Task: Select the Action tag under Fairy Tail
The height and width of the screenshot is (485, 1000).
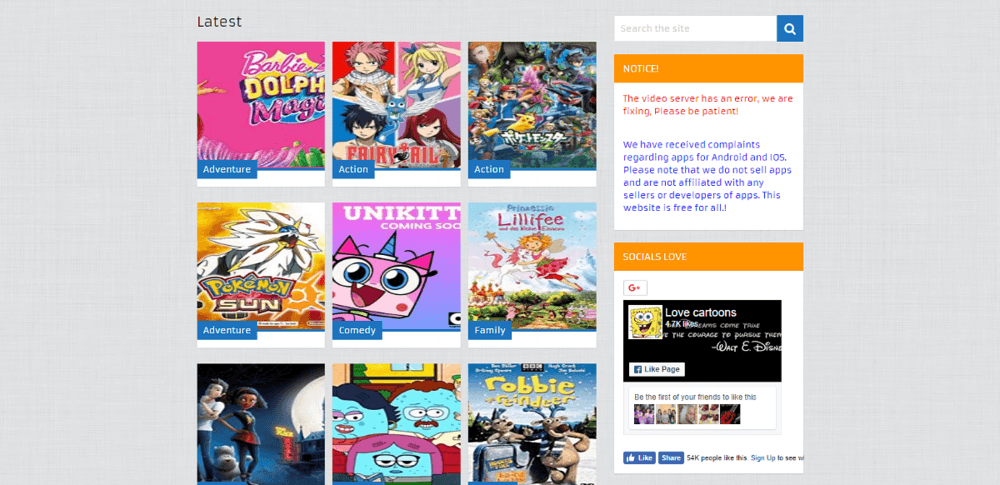Action: coord(353,169)
